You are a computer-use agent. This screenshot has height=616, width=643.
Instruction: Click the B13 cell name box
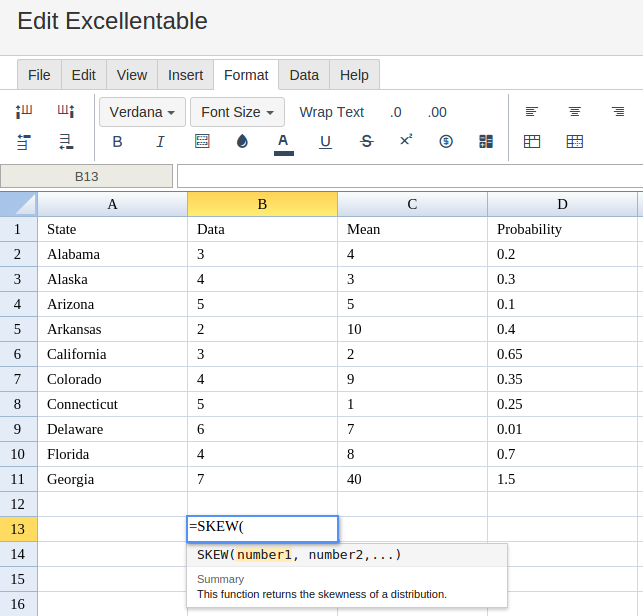87,177
